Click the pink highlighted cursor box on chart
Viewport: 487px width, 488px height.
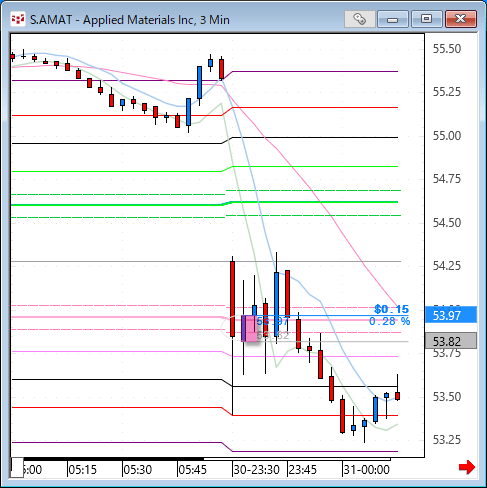249,328
